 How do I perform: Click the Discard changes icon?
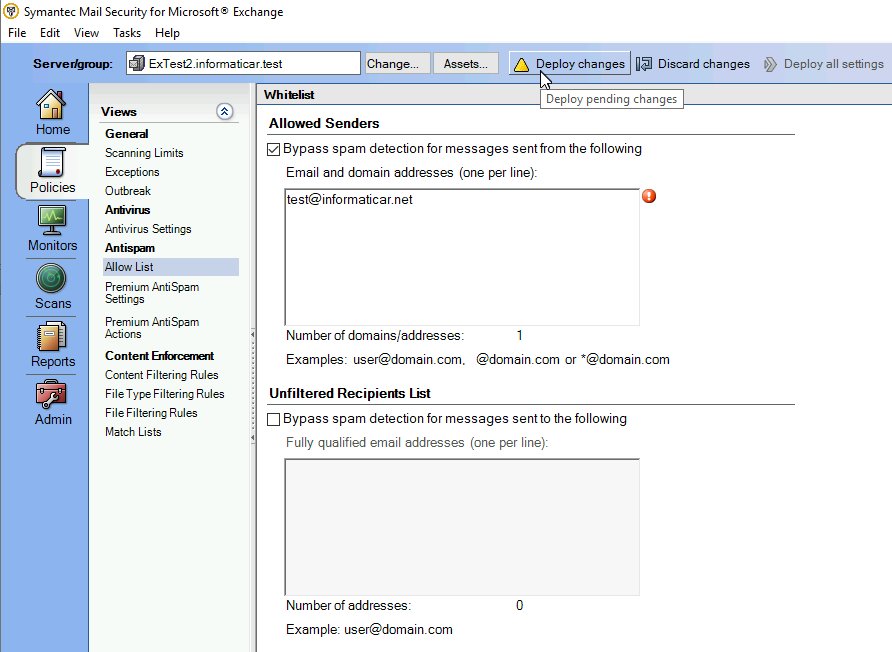pyautogui.click(x=644, y=64)
